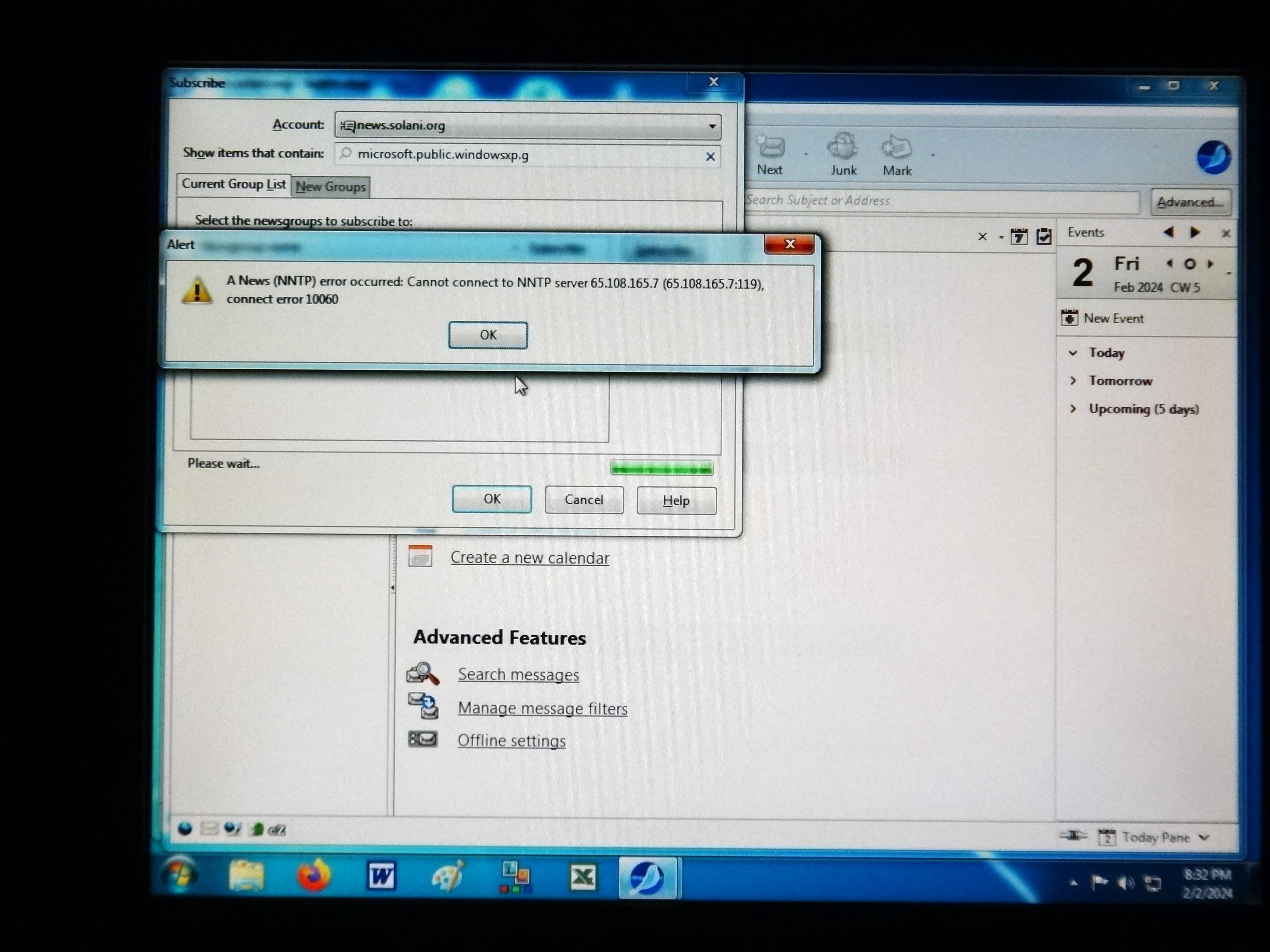The height and width of the screenshot is (952, 1270).
Task: Clear the newsgroup search filter text
Action: [x=710, y=157]
